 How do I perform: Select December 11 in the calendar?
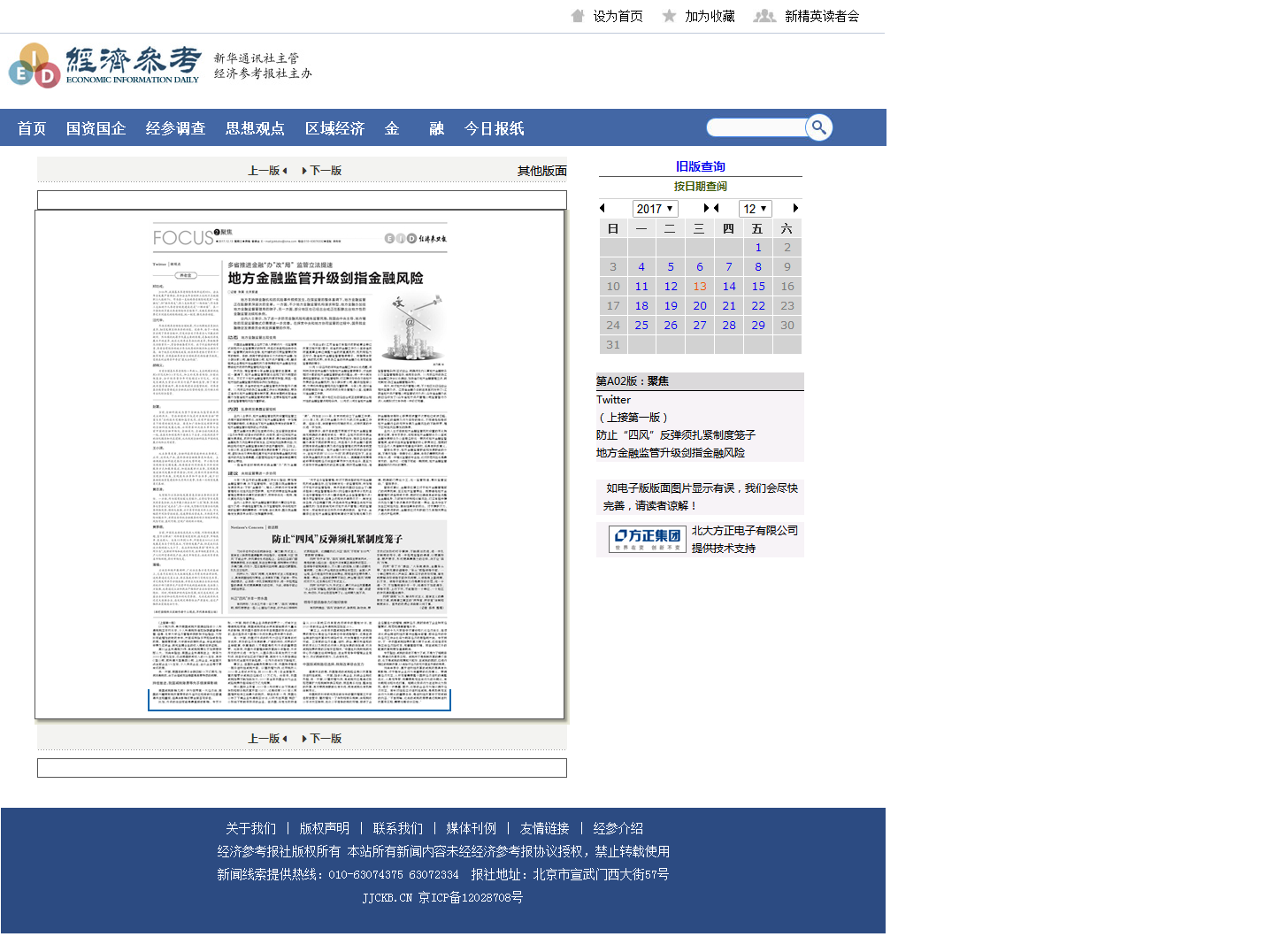[641, 286]
